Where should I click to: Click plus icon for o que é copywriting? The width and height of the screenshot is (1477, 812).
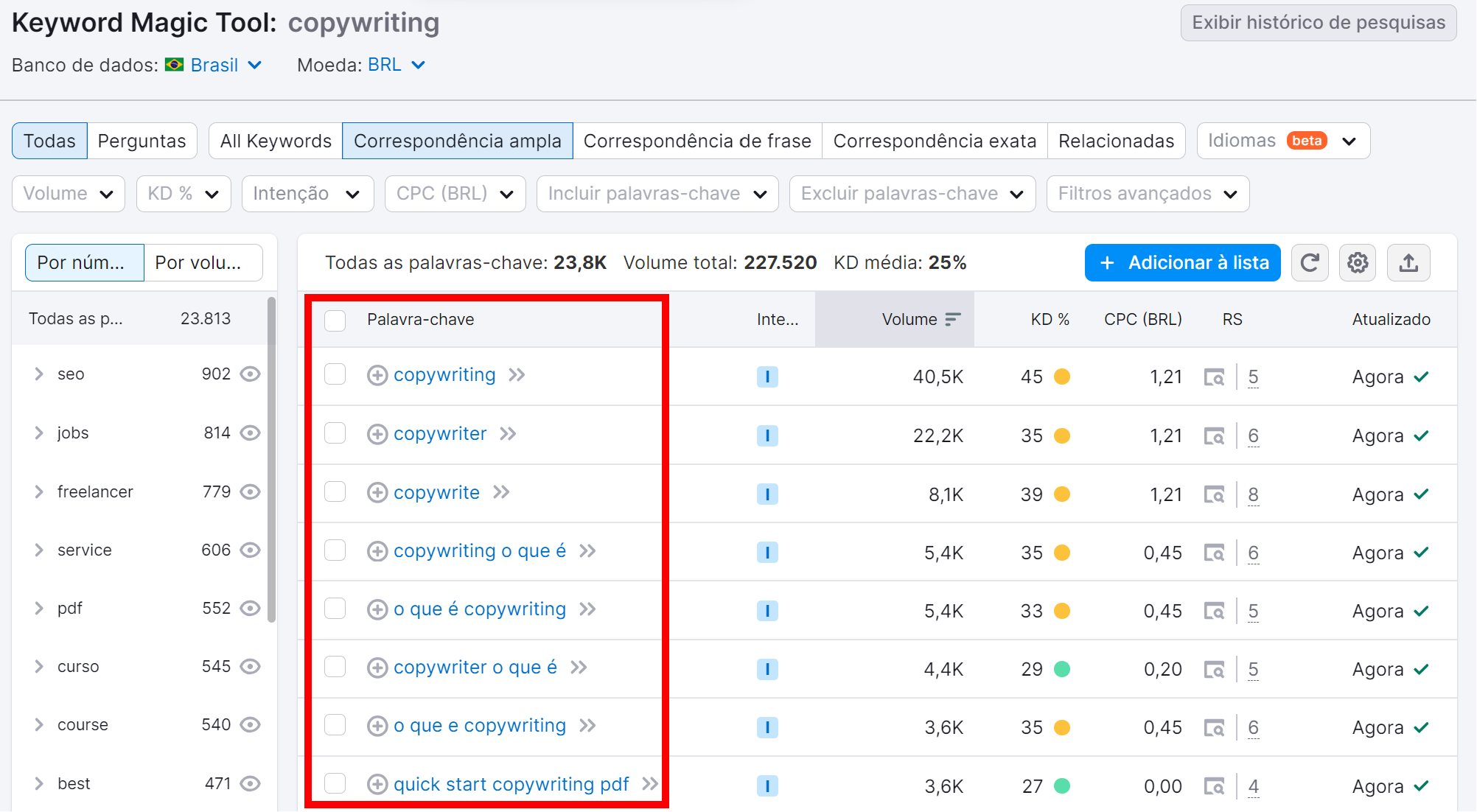pos(377,610)
